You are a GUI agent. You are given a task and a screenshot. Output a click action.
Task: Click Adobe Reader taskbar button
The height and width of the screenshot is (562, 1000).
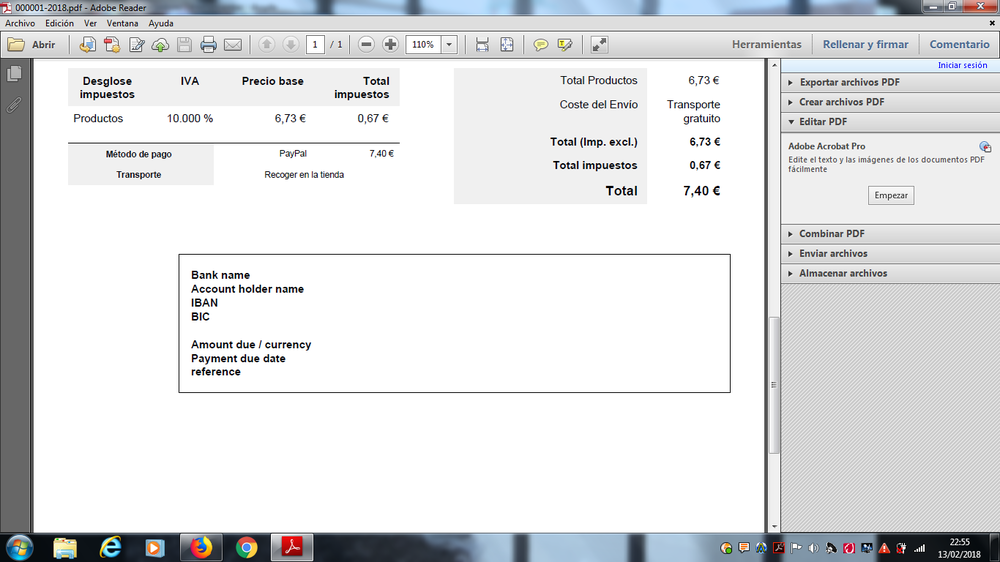pos(292,547)
